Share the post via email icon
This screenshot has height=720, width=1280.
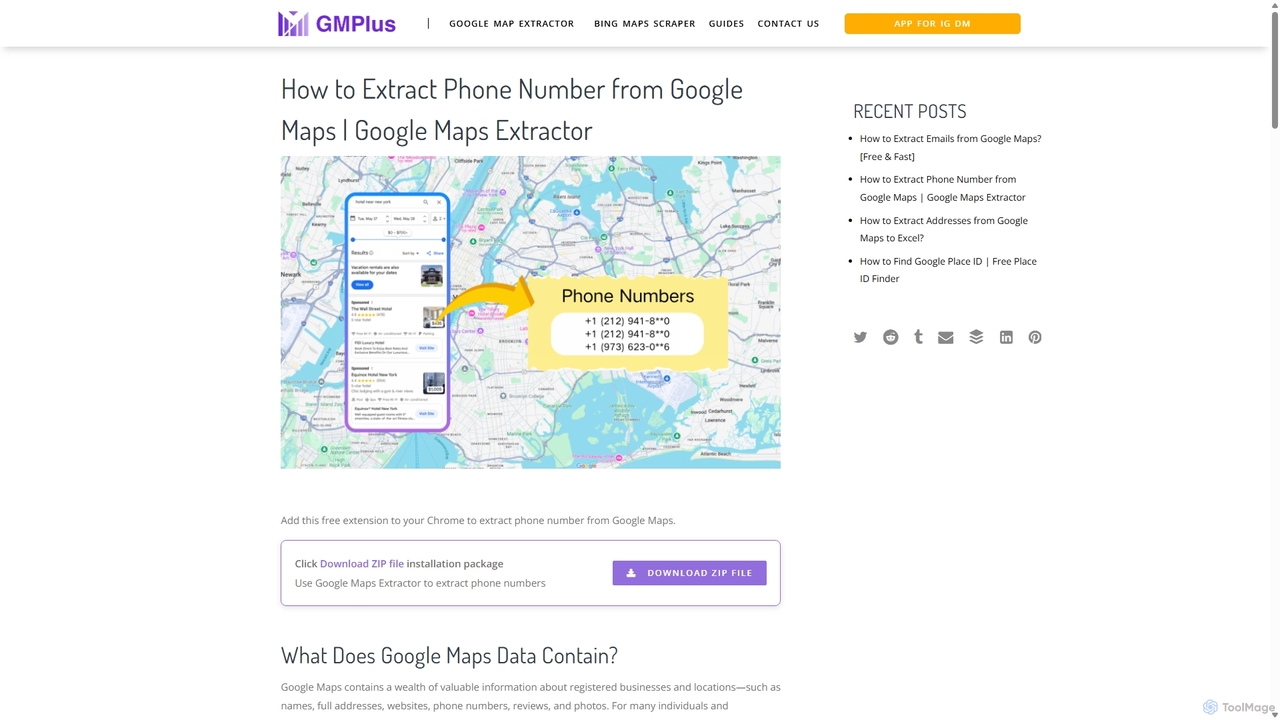click(945, 337)
